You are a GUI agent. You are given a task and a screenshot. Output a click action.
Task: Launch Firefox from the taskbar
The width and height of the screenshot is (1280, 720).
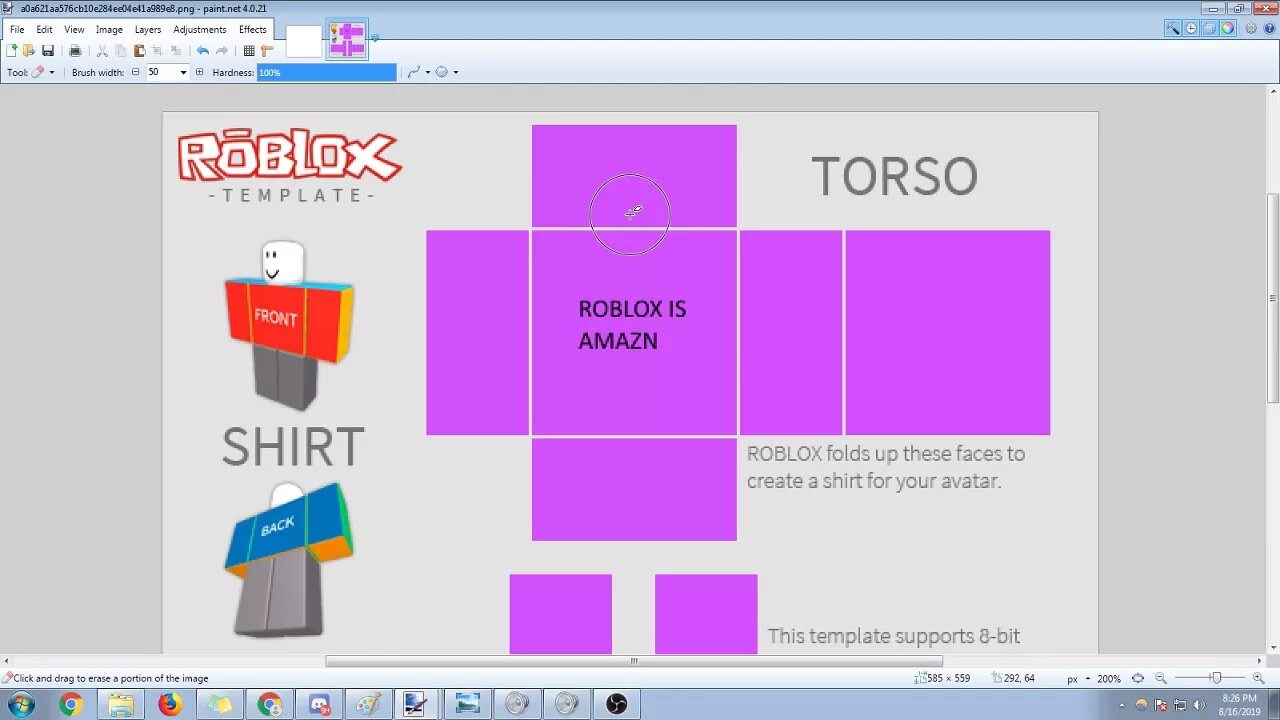coord(170,705)
